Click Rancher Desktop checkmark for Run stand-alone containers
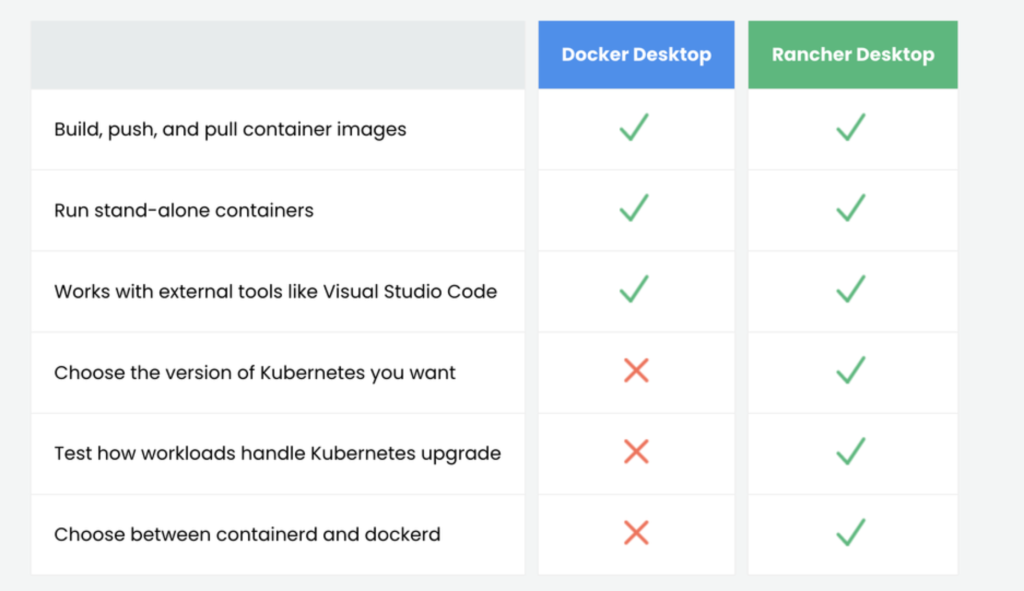1024x591 pixels. (x=850, y=209)
